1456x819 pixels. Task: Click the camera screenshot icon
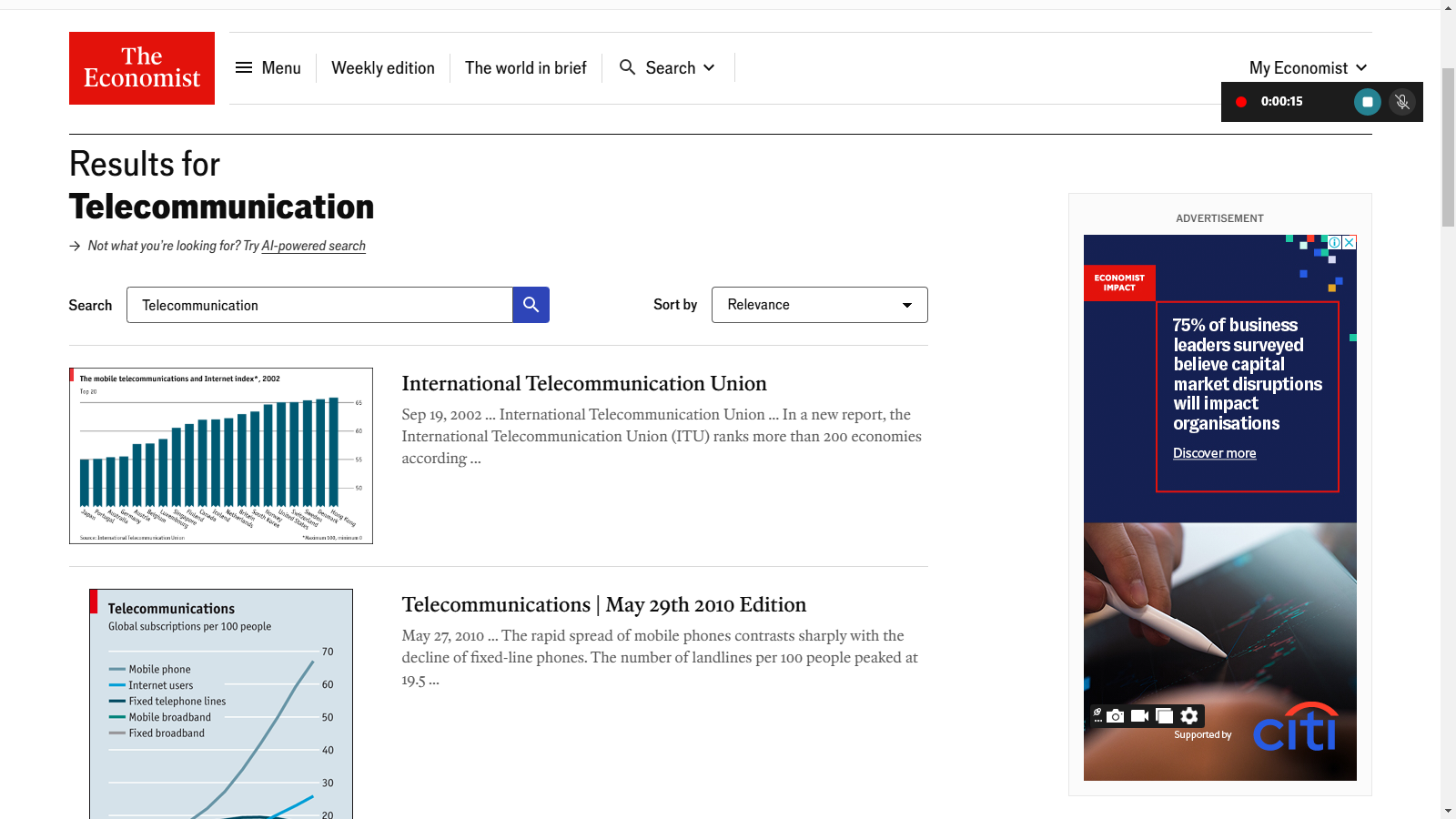coord(1116,716)
